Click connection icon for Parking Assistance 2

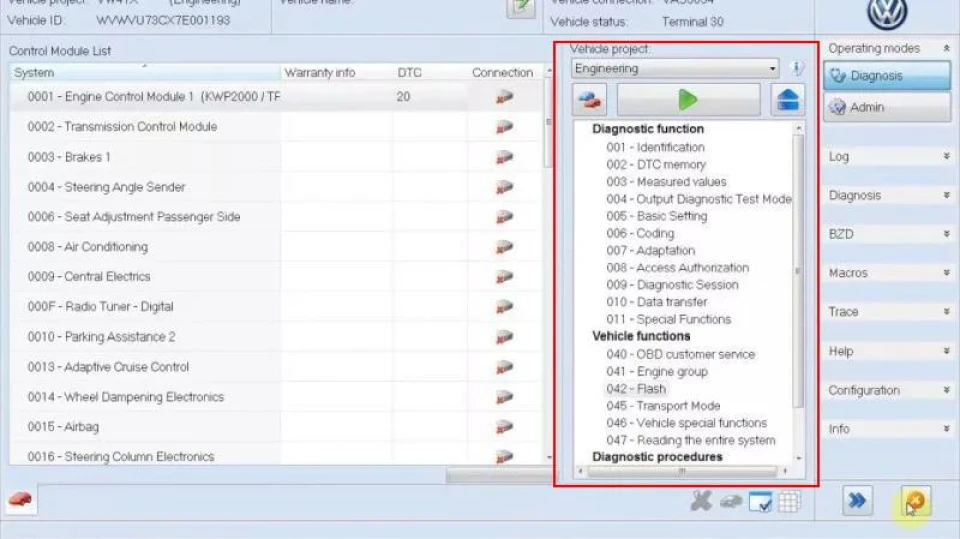[x=504, y=337]
